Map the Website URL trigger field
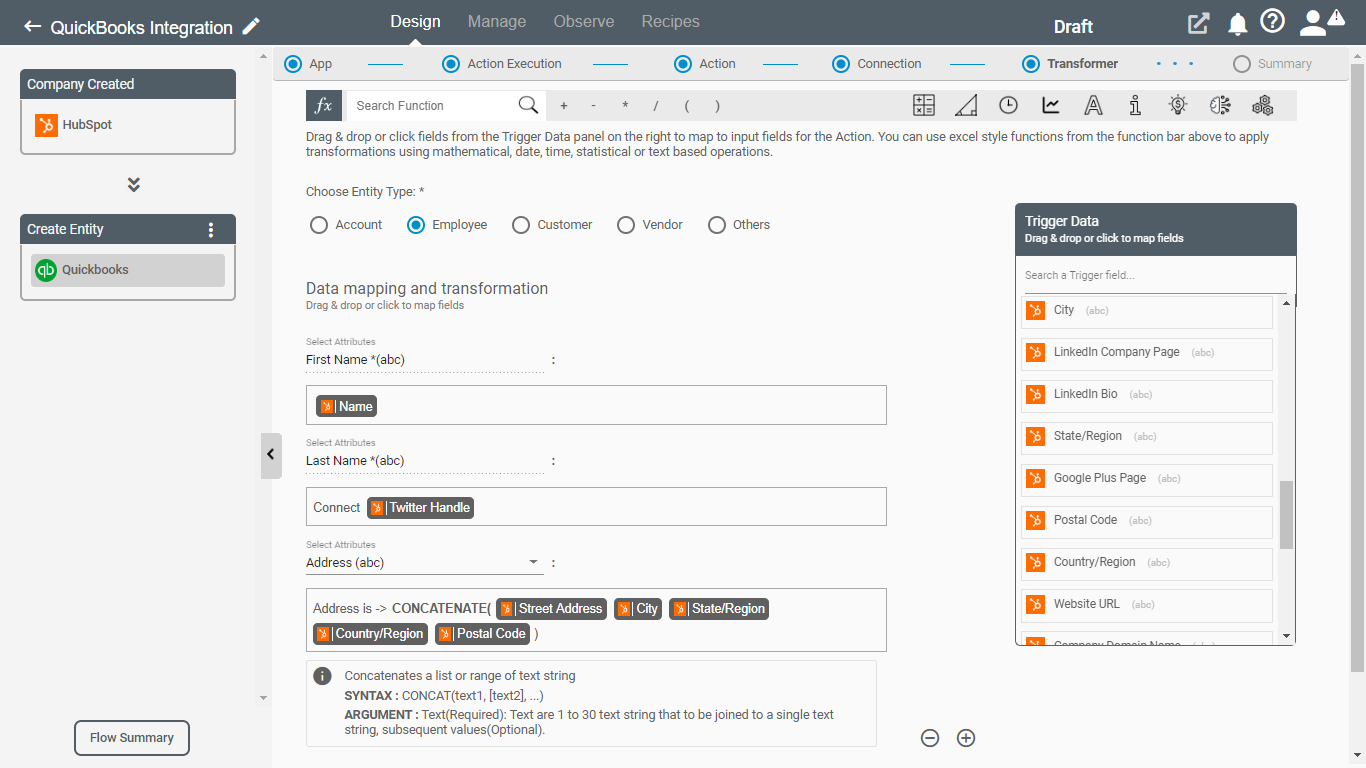The width and height of the screenshot is (1366, 768). click(1147, 605)
